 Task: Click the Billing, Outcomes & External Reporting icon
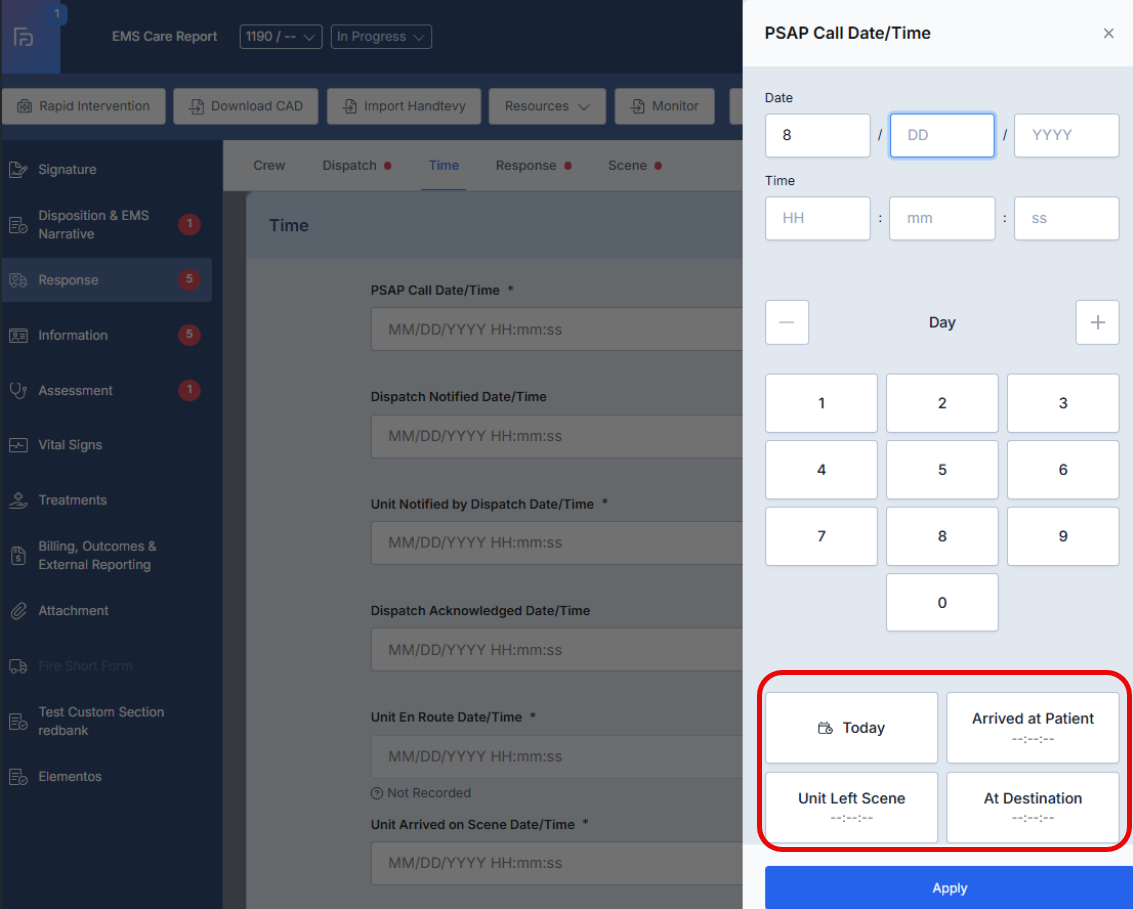(18, 556)
